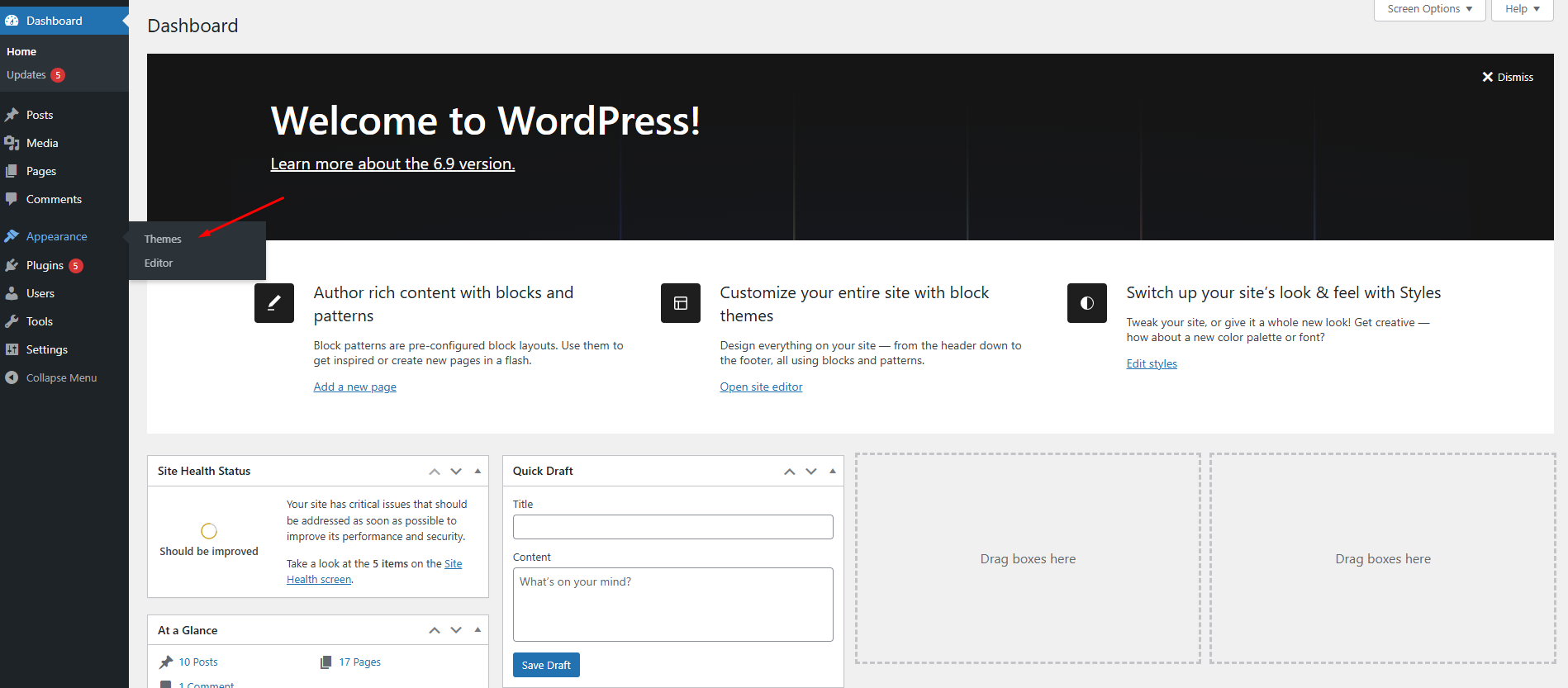Click the pages icon beside 17 Pages
Viewport: 1568px width, 688px height.
coord(325,662)
